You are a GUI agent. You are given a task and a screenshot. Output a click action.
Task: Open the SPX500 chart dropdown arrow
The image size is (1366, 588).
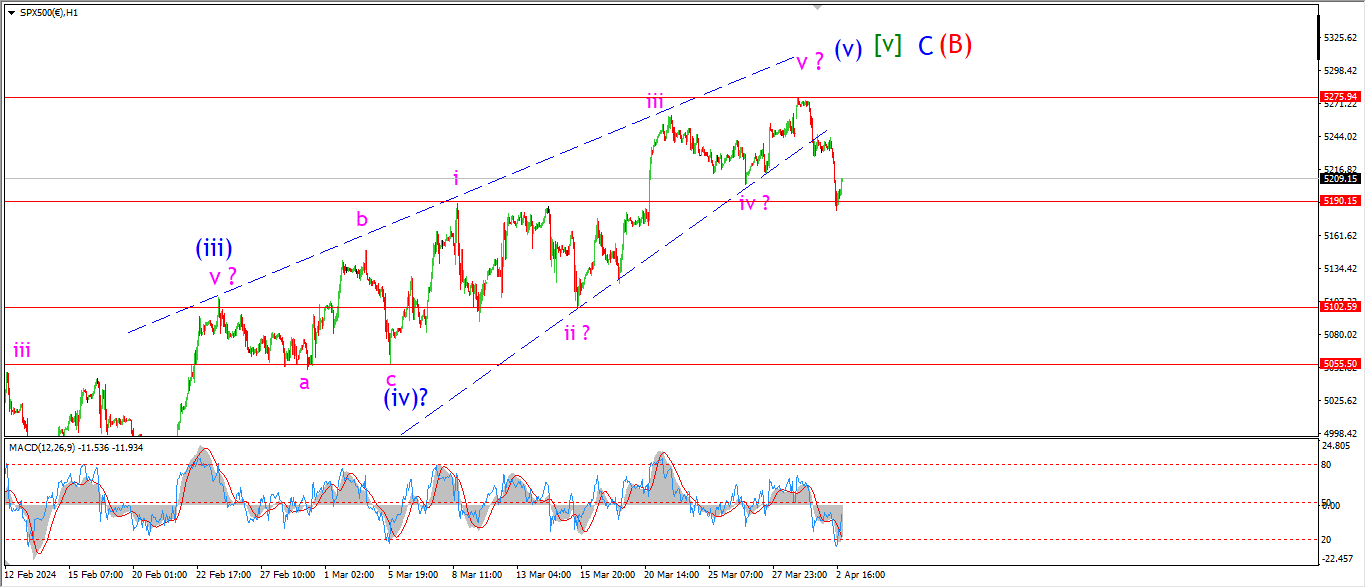coord(10,11)
